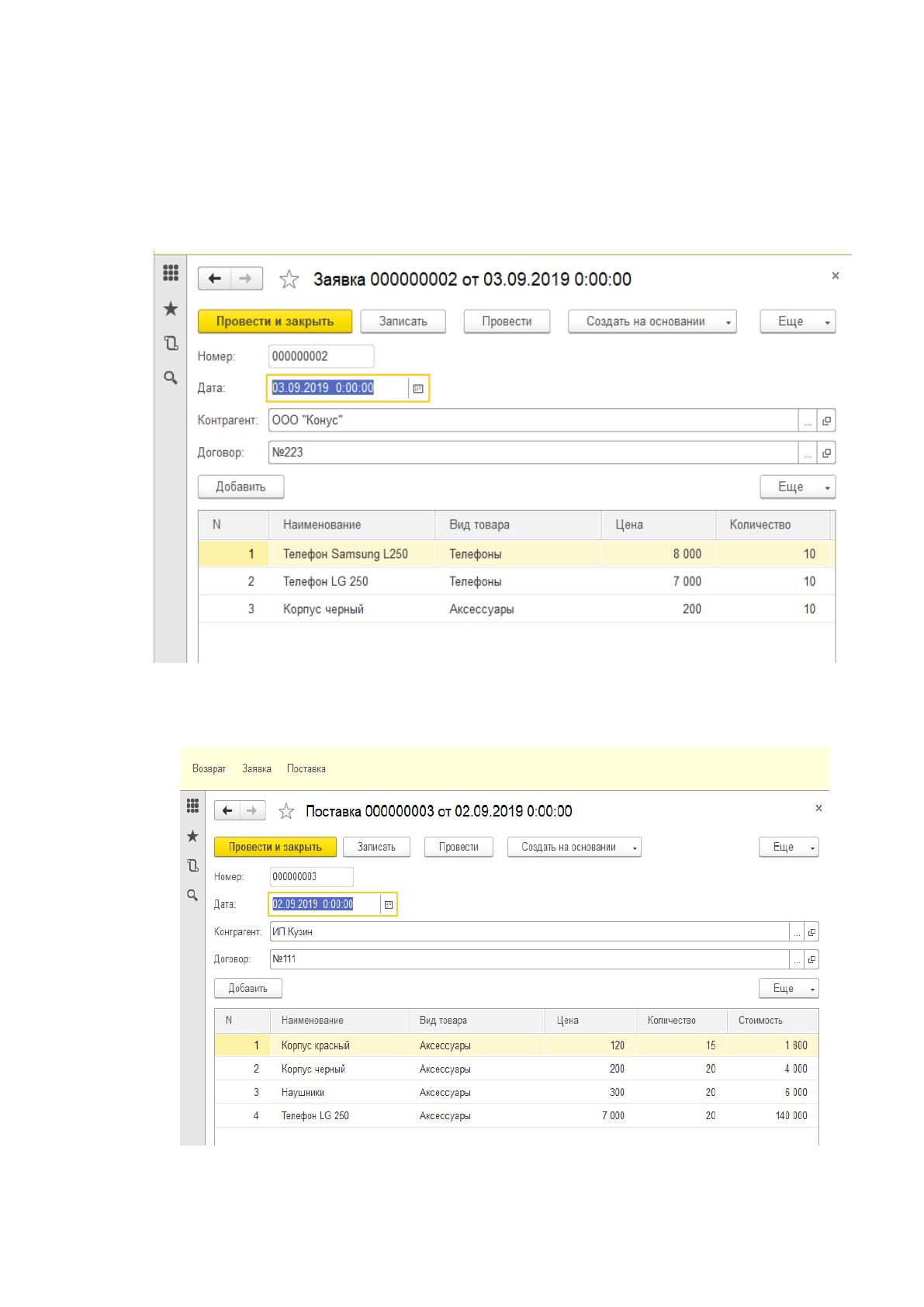Viewport: 924px width, 1307px height.
Task: Click Номер field 000000002
Action: click(321, 356)
